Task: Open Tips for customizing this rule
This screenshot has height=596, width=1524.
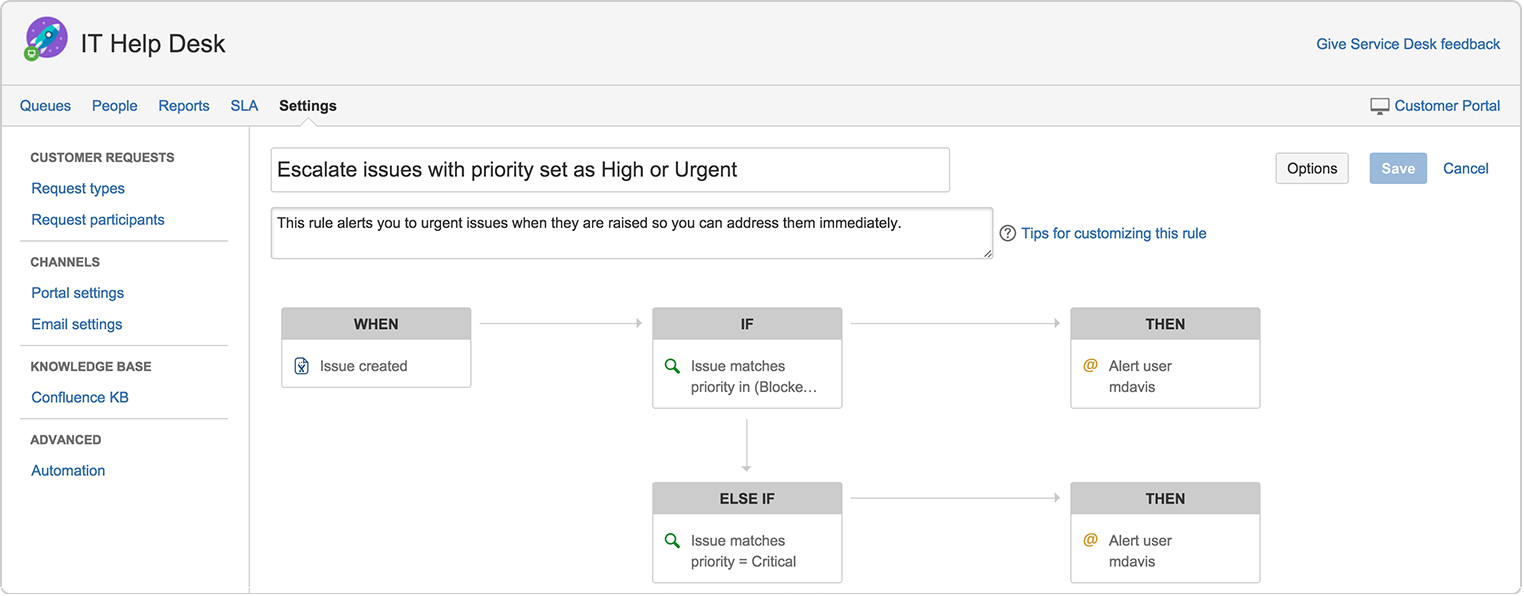Action: pos(1113,234)
